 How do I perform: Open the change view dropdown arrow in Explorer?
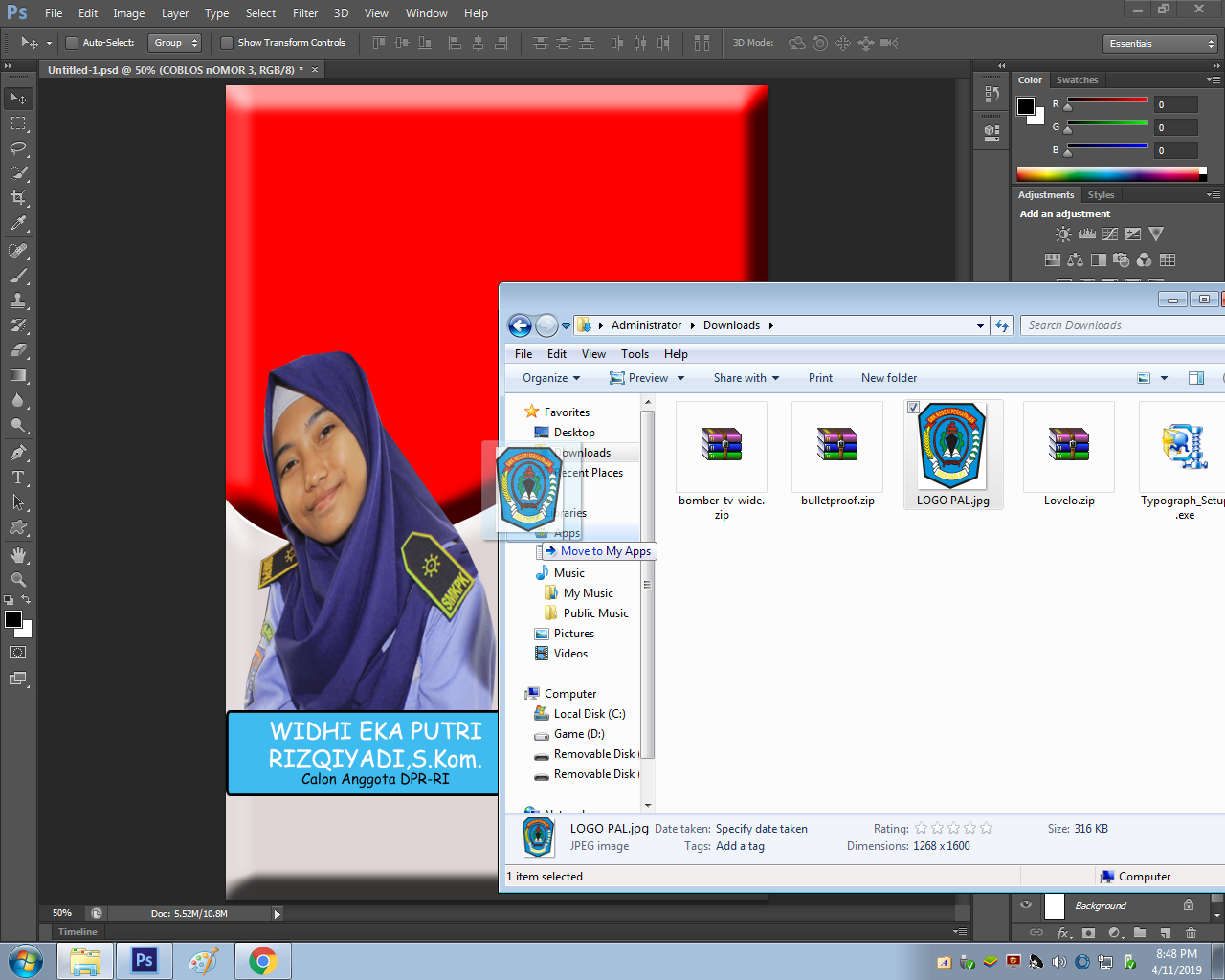pyautogui.click(x=1165, y=378)
